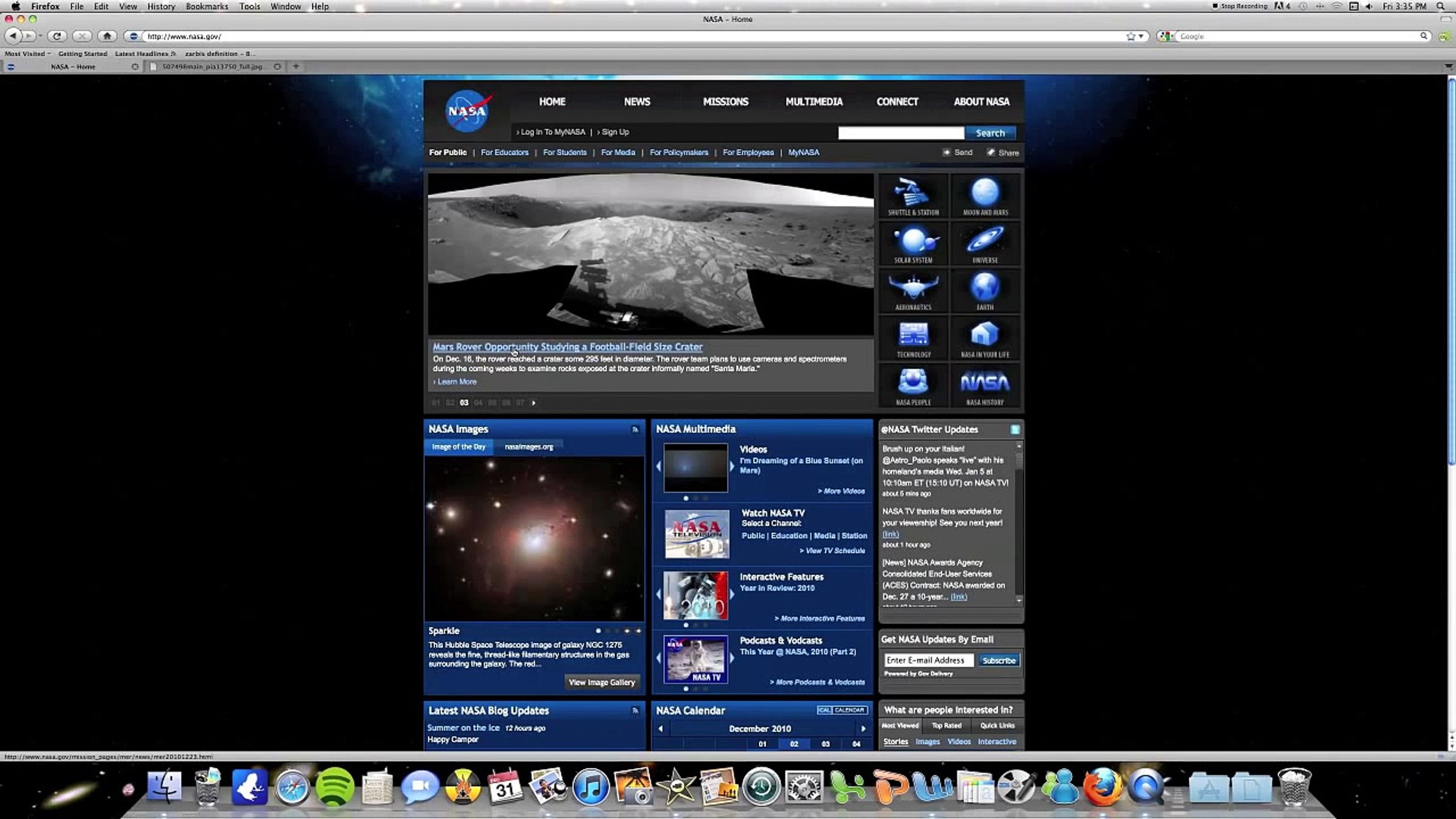The height and width of the screenshot is (819, 1456).
Task: Click the Twitter icon in @NASA Twitter Updates header
Action: (1015, 430)
